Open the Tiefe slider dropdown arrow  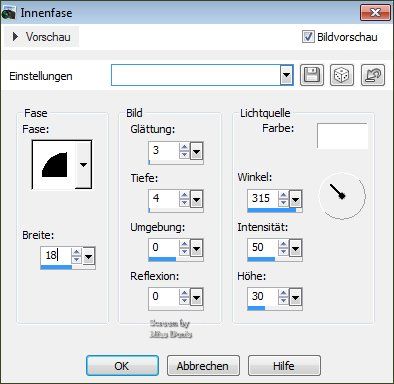(x=197, y=200)
